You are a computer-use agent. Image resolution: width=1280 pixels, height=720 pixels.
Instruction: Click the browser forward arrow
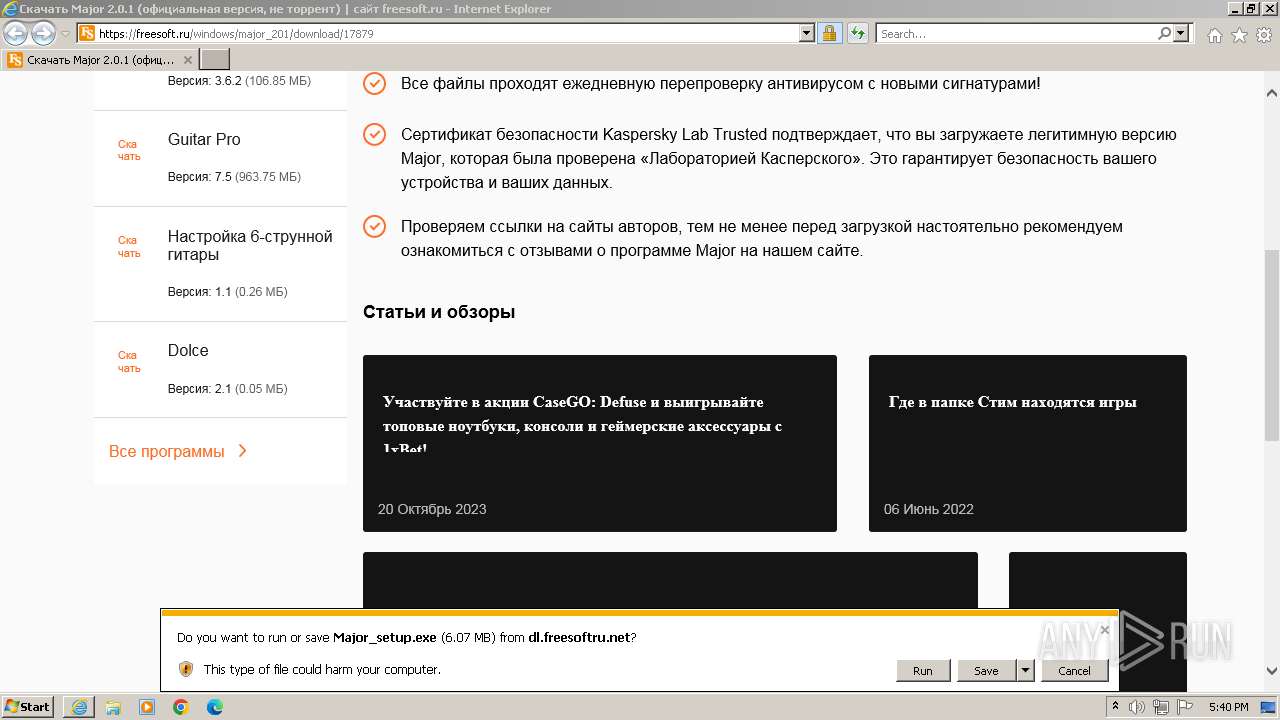(43, 34)
